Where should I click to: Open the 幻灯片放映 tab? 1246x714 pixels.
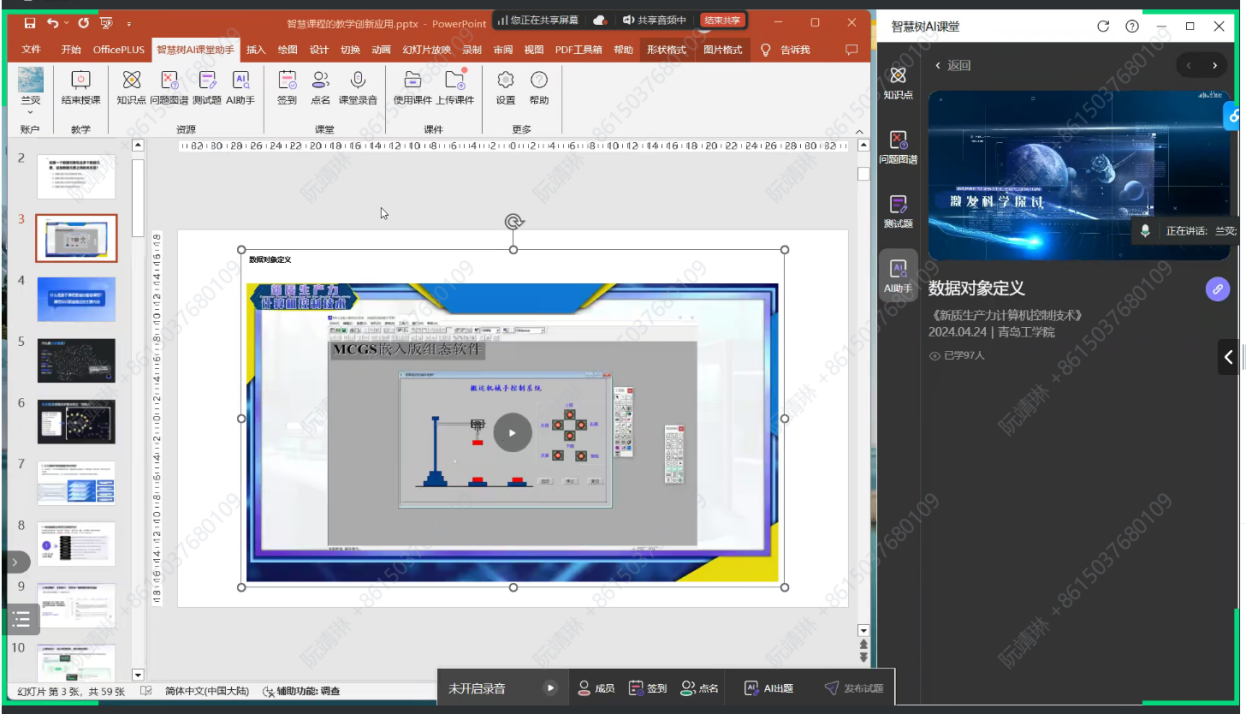[426, 49]
